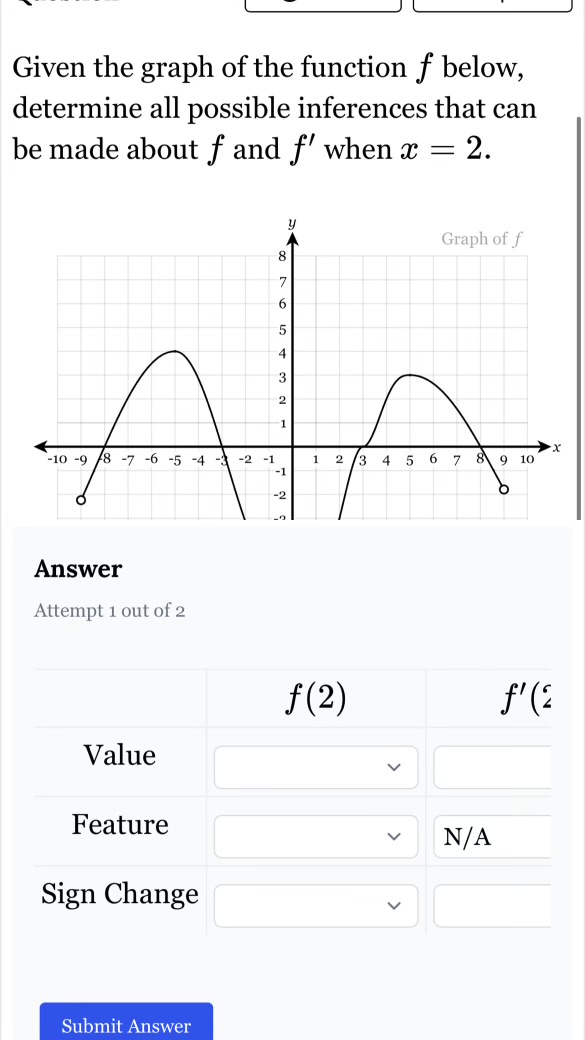Image resolution: width=585 pixels, height=1040 pixels.
Task: Click the second button at the top right
Action: (489, 6)
